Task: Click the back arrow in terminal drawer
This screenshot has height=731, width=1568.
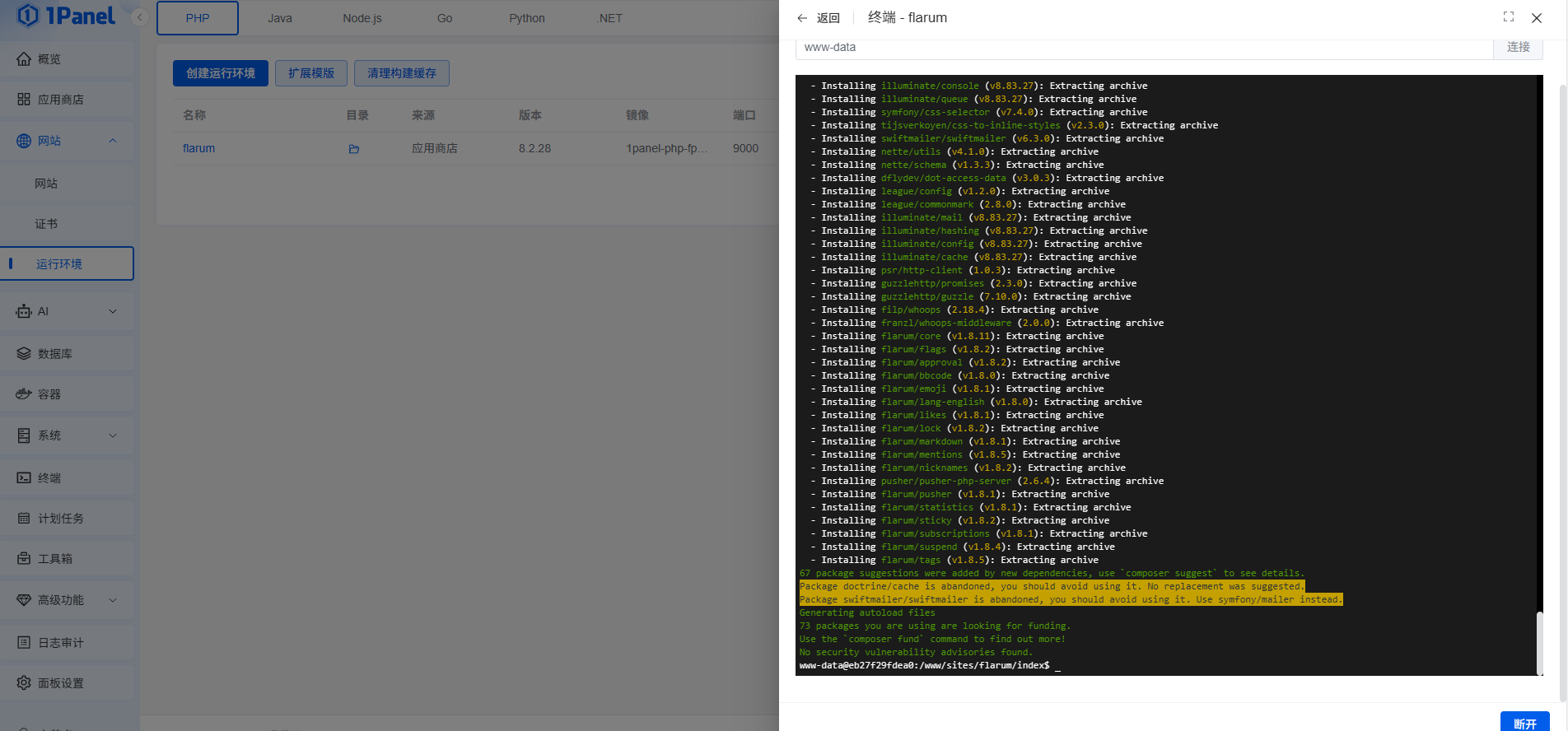Action: 802,18
